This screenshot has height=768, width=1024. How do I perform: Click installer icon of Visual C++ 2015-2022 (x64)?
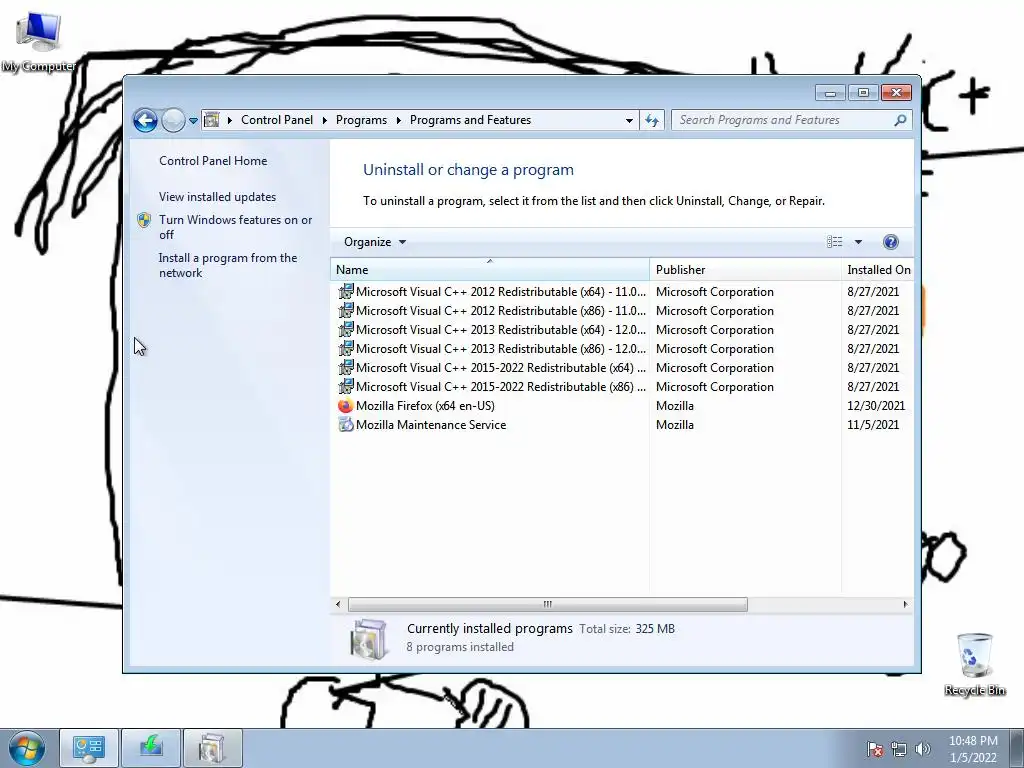click(345, 367)
